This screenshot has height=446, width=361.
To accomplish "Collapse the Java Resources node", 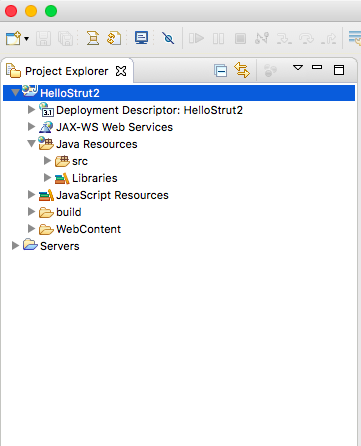I will coord(31,143).
